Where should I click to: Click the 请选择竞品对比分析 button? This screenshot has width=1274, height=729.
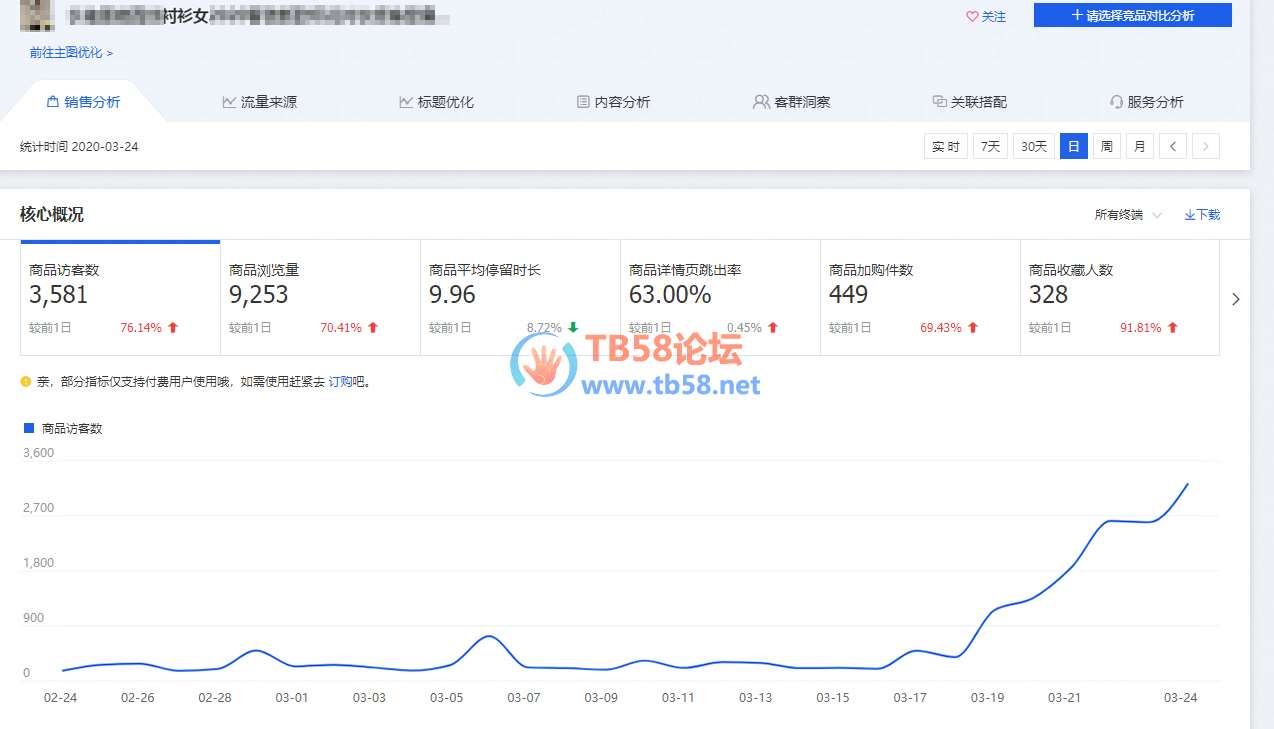(1132, 15)
